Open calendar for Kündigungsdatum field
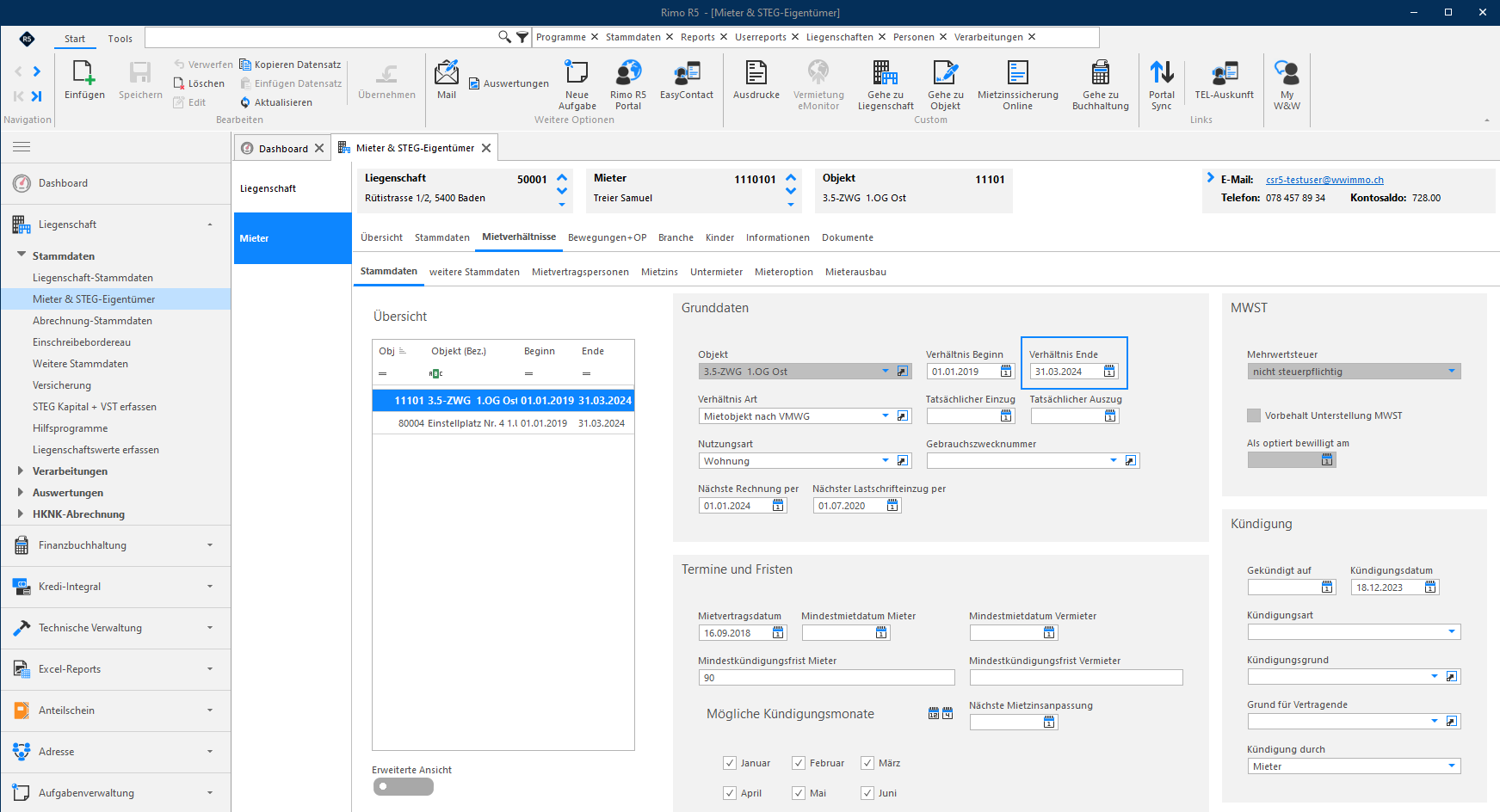1500x812 pixels. pos(1430,587)
